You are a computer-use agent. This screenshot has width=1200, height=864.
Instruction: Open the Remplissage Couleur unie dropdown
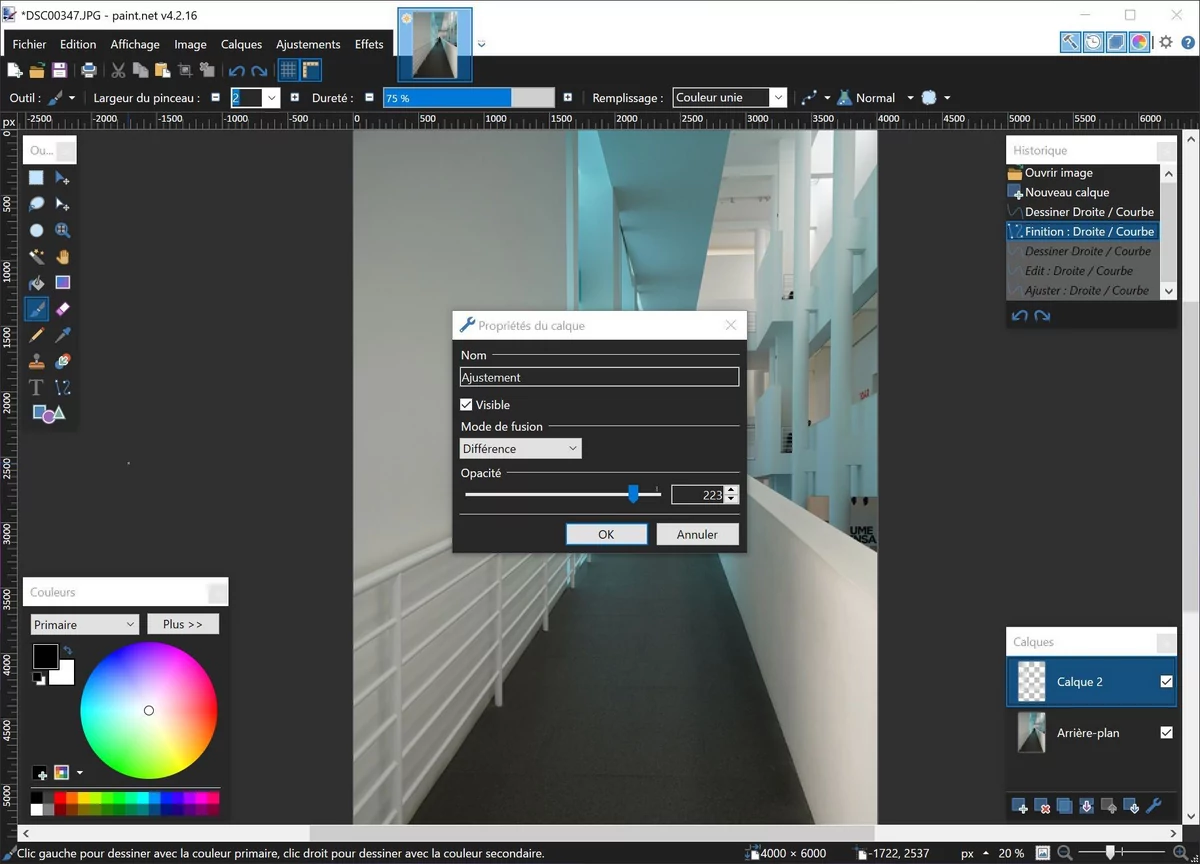pyautogui.click(x=730, y=97)
